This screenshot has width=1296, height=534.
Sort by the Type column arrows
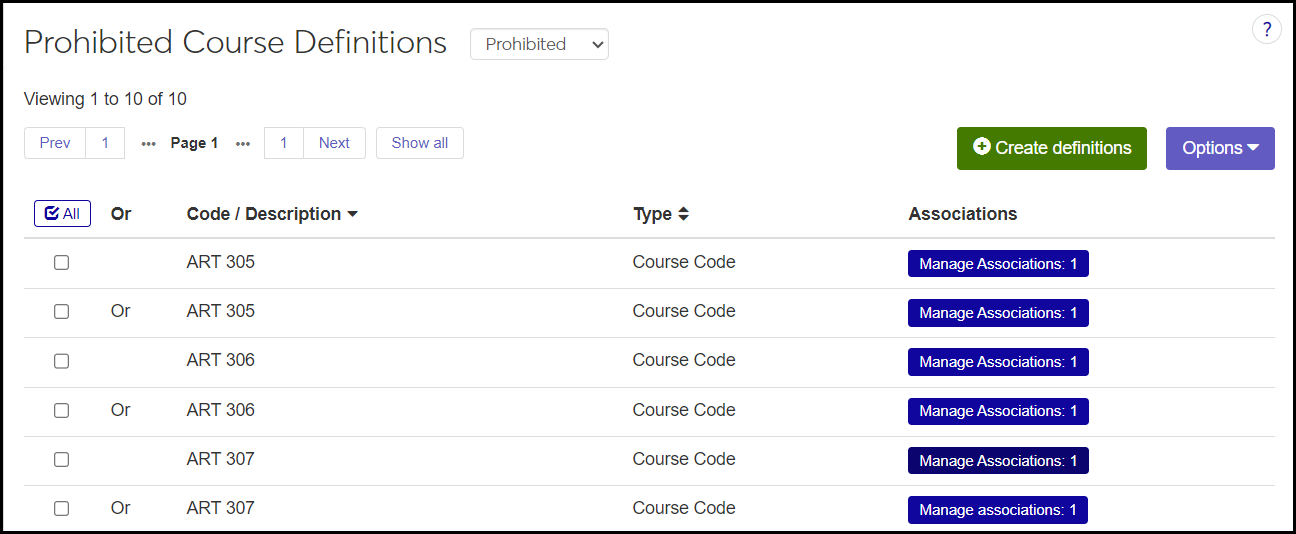683,214
